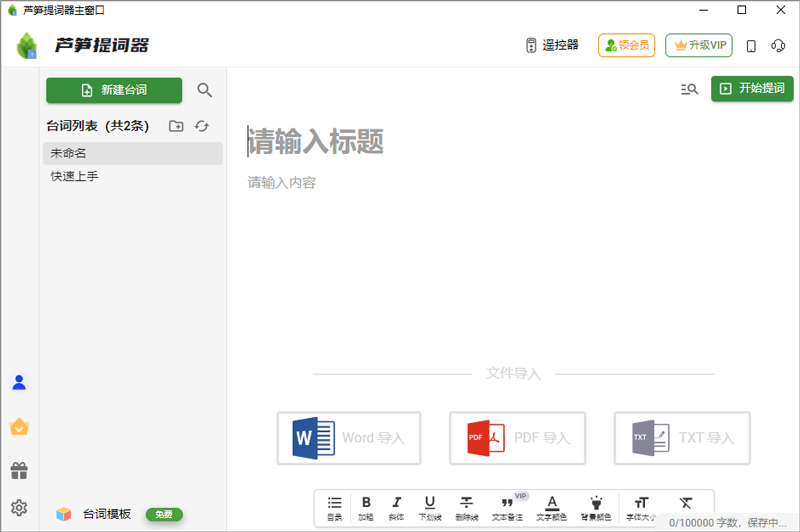Click the clear formatting icon

pyautogui.click(x=686, y=503)
